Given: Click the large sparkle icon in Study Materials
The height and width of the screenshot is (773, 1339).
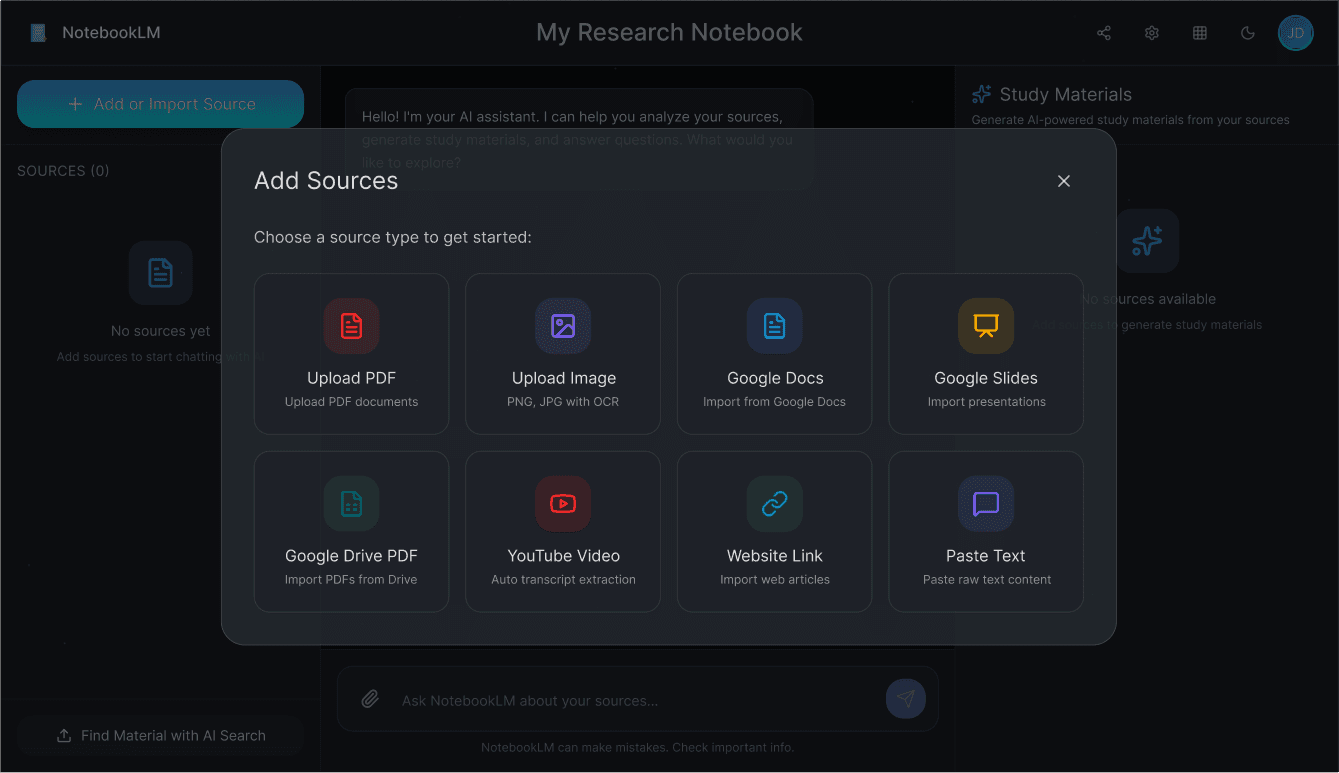Looking at the screenshot, I should click(x=1147, y=241).
